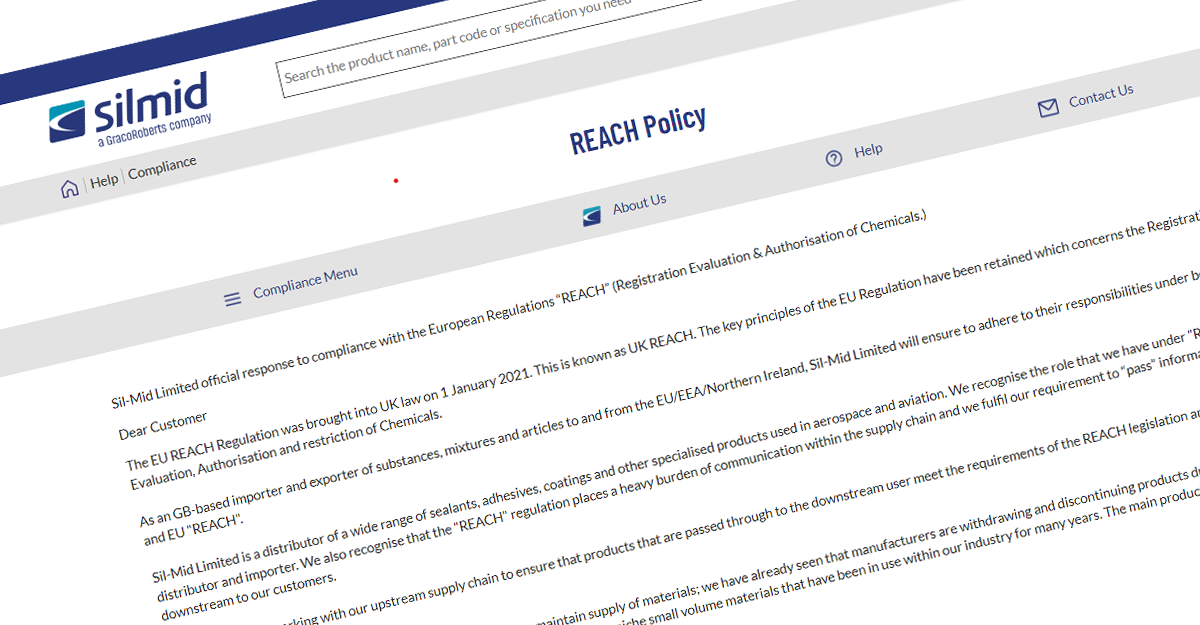Click the REACH Policy page heading
This screenshot has width=1200, height=625.
pos(638,132)
